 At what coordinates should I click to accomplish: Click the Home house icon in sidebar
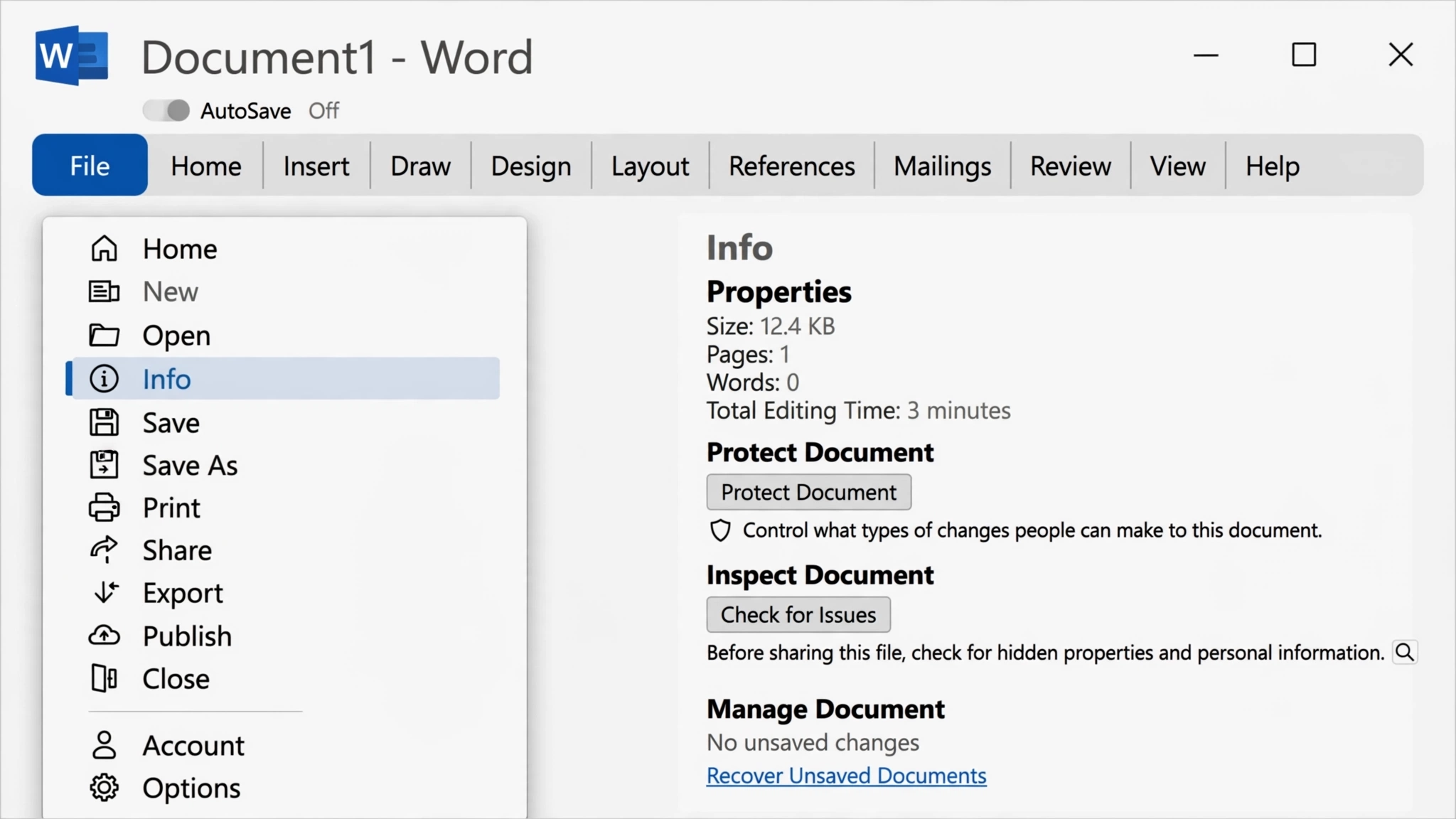pyautogui.click(x=104, y=249)
